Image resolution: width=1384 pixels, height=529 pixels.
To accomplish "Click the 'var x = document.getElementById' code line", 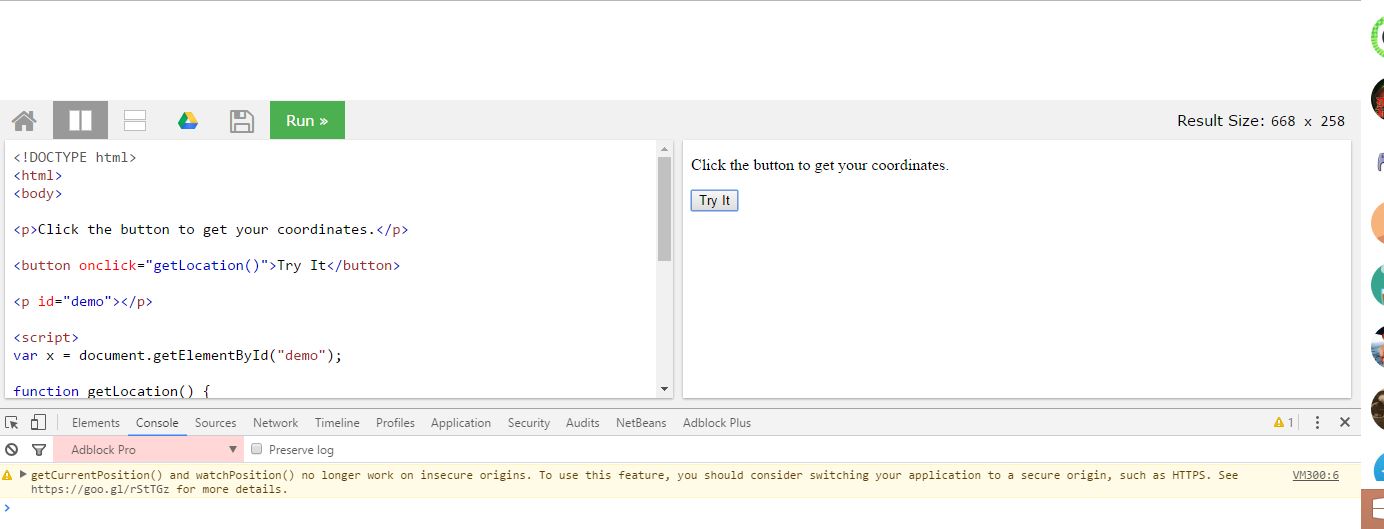I will point(178,355).
